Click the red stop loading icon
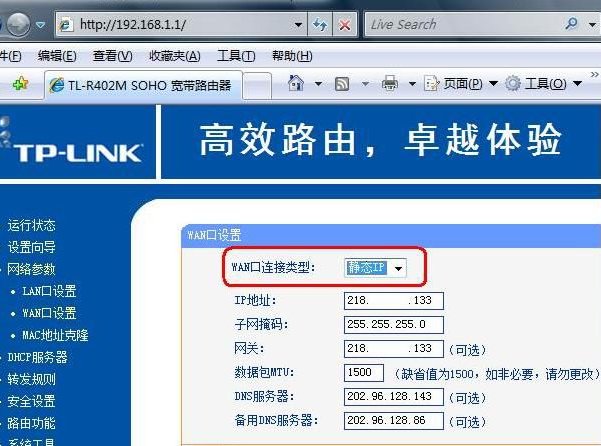 (x=345, y=25)
